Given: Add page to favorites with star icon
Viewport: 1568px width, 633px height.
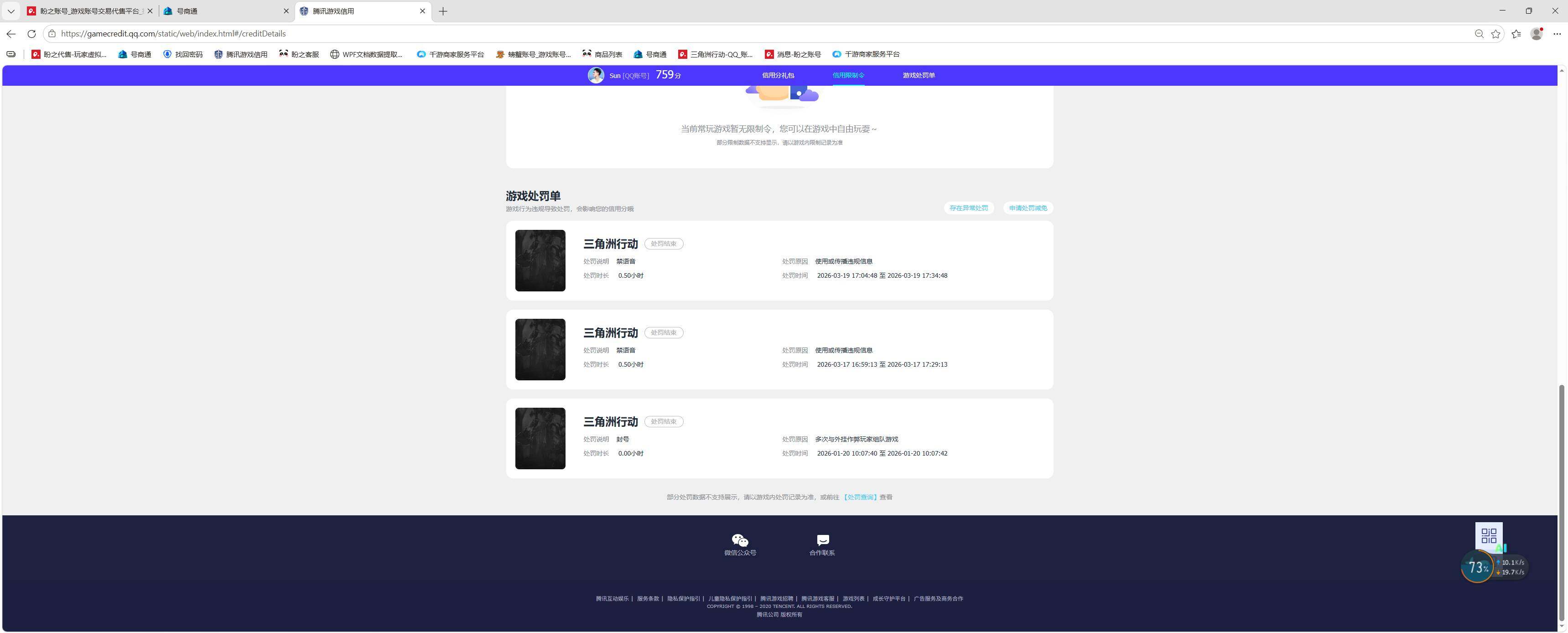Looking at the screenshot, I should coord(1495,33).
